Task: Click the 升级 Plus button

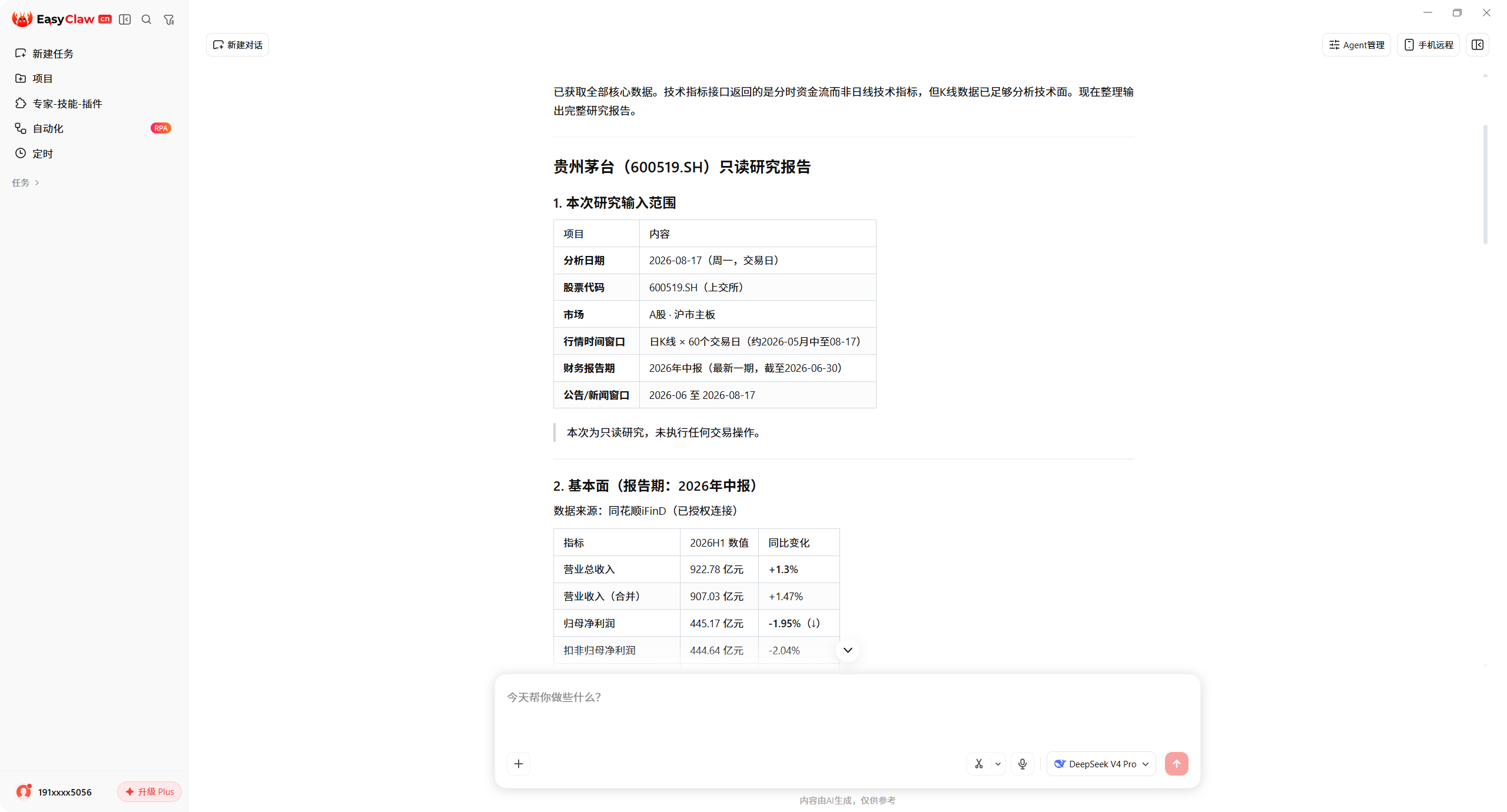Action: pyautogui.click(x=150, y=791)
